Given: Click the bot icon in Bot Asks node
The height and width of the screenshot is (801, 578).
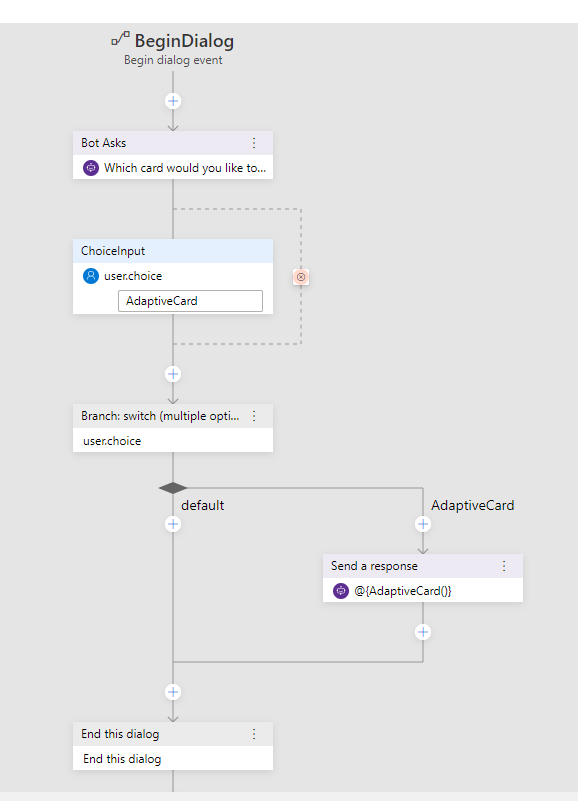Looking at the screenshot, I should tap(91, 168).
